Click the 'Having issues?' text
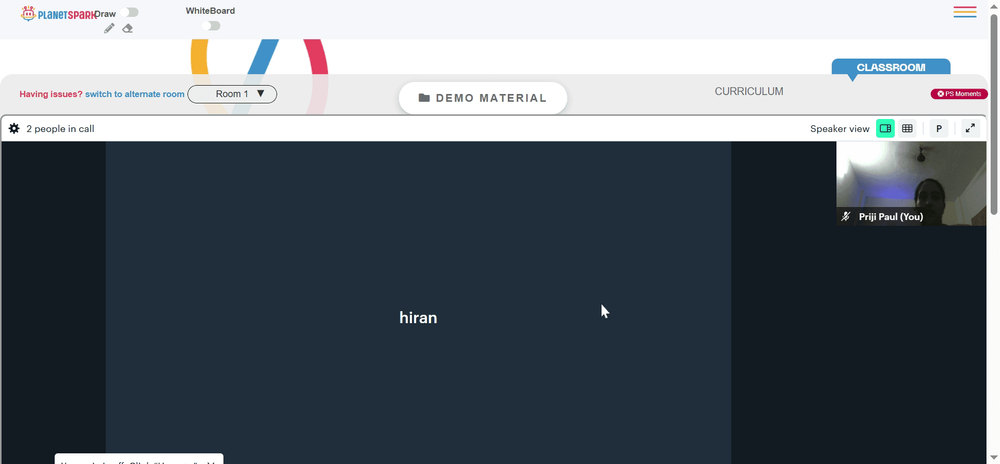 [51, 94]
